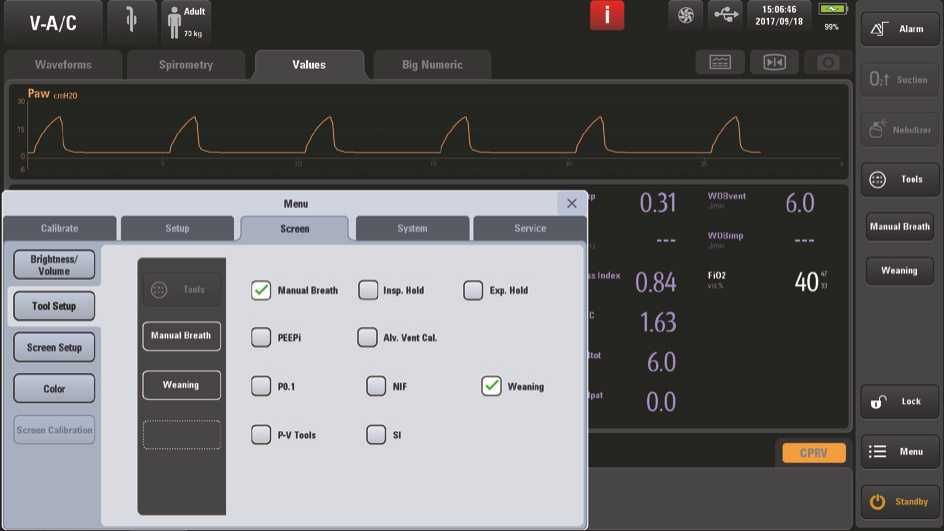
Task: Click the waveform layout icon
Action: pyautogui.click(x=720, y=62)
